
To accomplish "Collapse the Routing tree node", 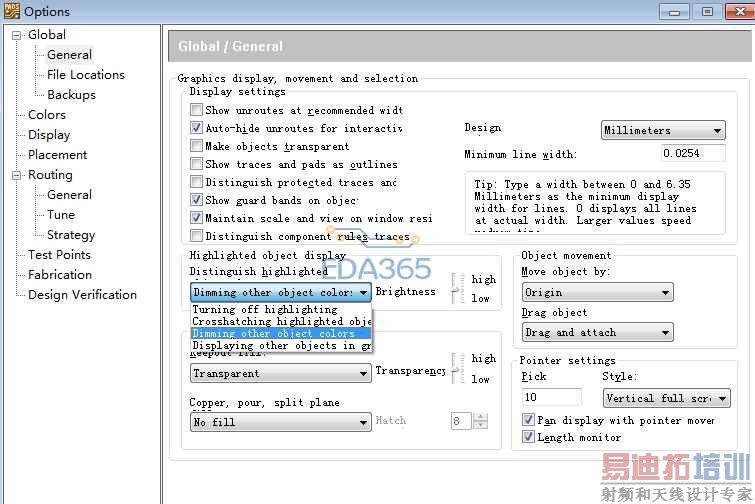I will [17, 175].
